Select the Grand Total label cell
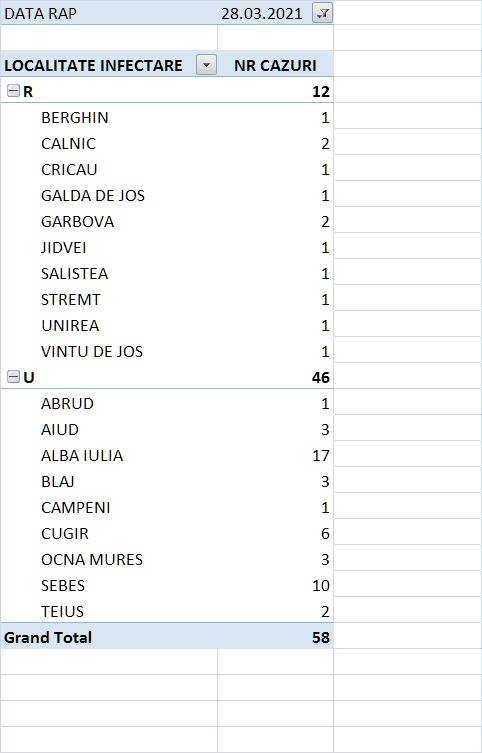Viewport: 482px width, 753px height. pyautogui.click(x=109, y=638)
